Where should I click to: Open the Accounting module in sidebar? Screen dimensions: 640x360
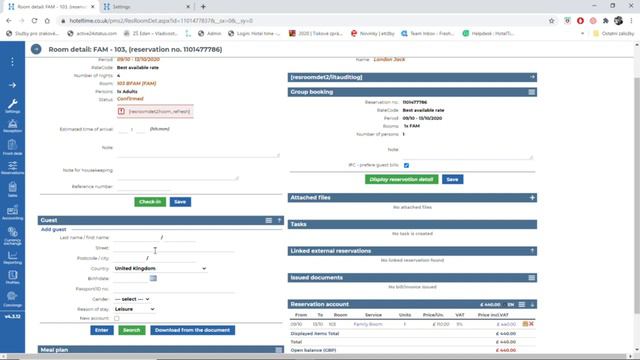12,212
